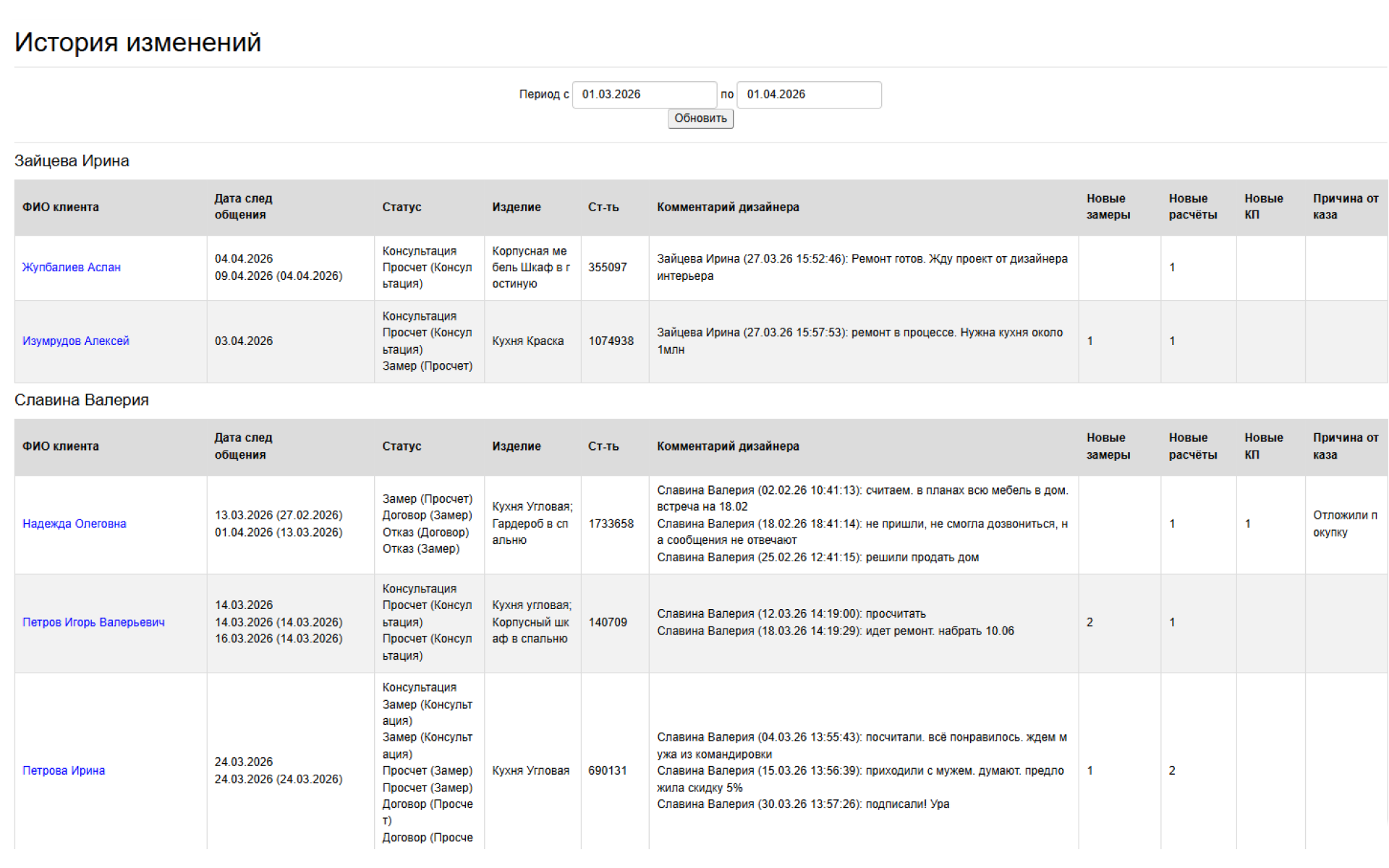Click the cost cell 1074938
This screenshot has width=1389, height=868.
(611, 341)
